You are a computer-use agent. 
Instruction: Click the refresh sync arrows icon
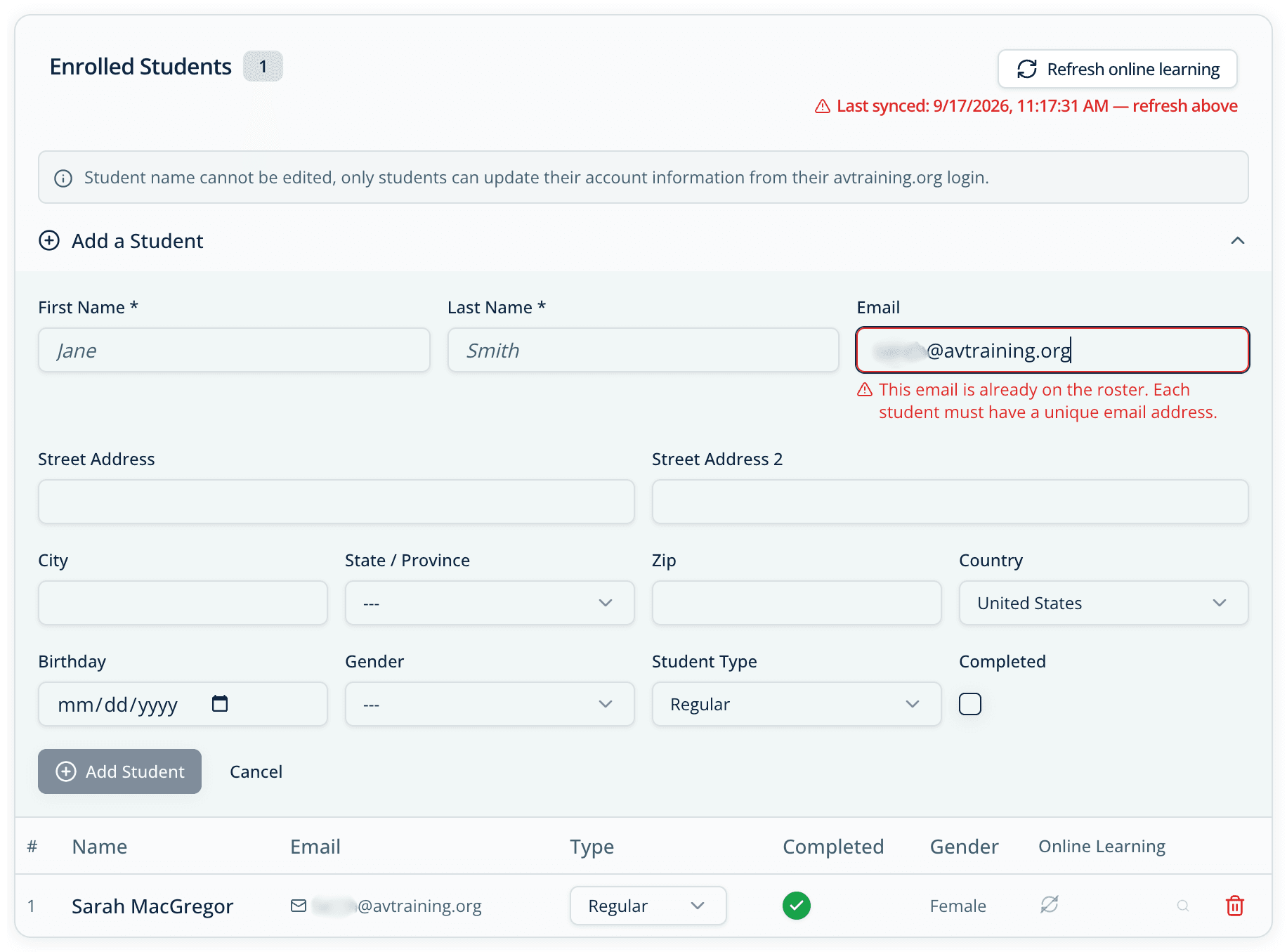(1027, 69)
